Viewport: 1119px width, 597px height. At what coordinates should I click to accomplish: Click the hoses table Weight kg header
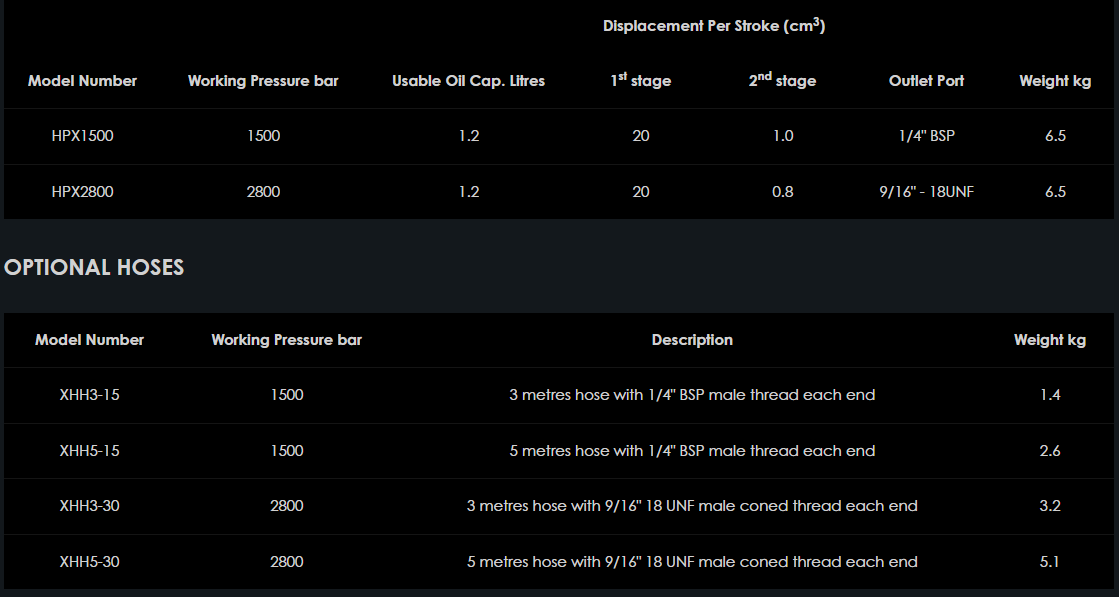(x=1049, y=340)
